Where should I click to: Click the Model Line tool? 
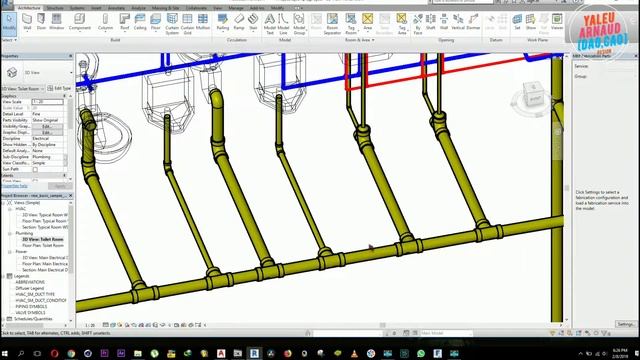[283, 24]
